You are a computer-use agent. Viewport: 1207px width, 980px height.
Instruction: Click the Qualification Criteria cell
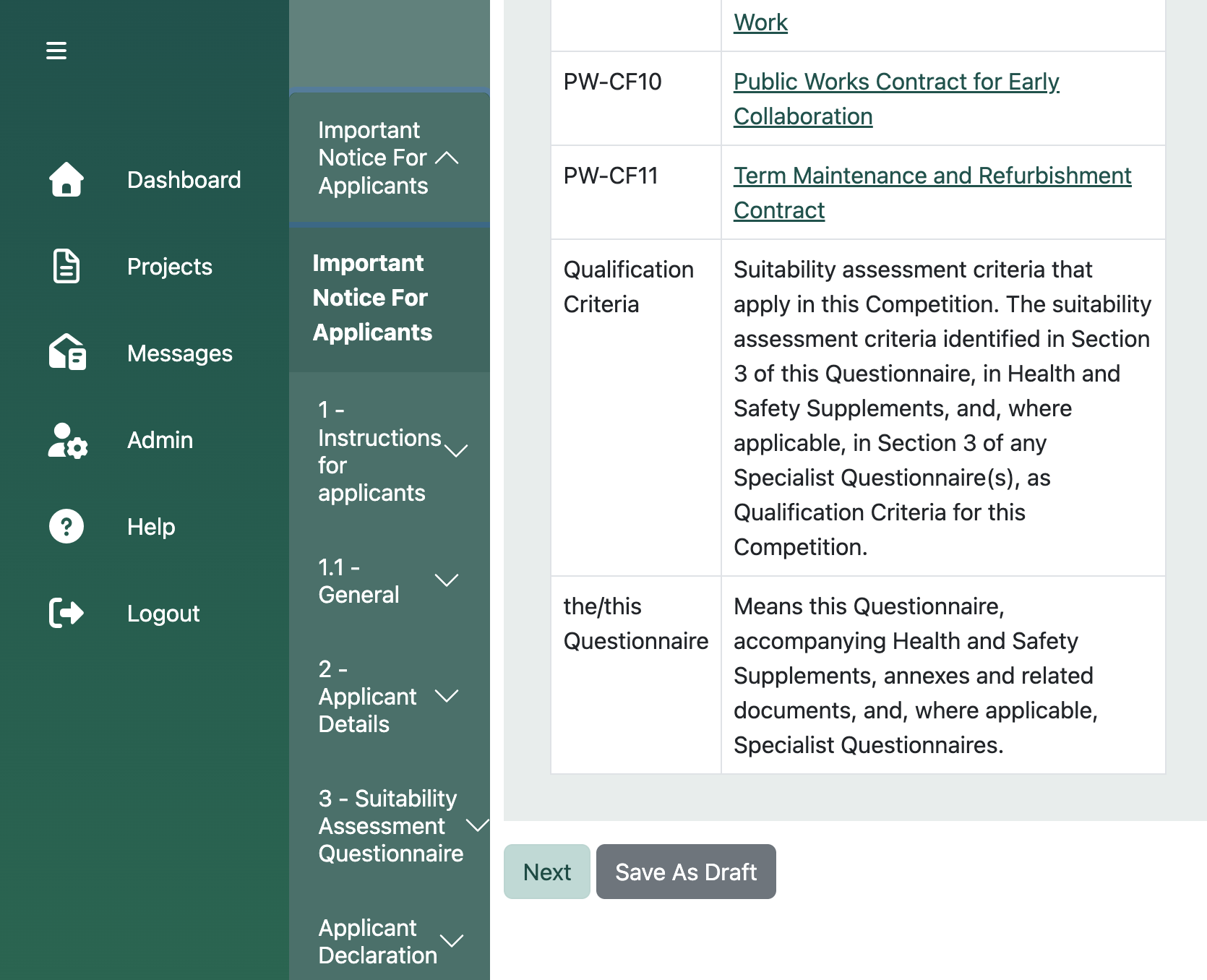pos(636,408)
